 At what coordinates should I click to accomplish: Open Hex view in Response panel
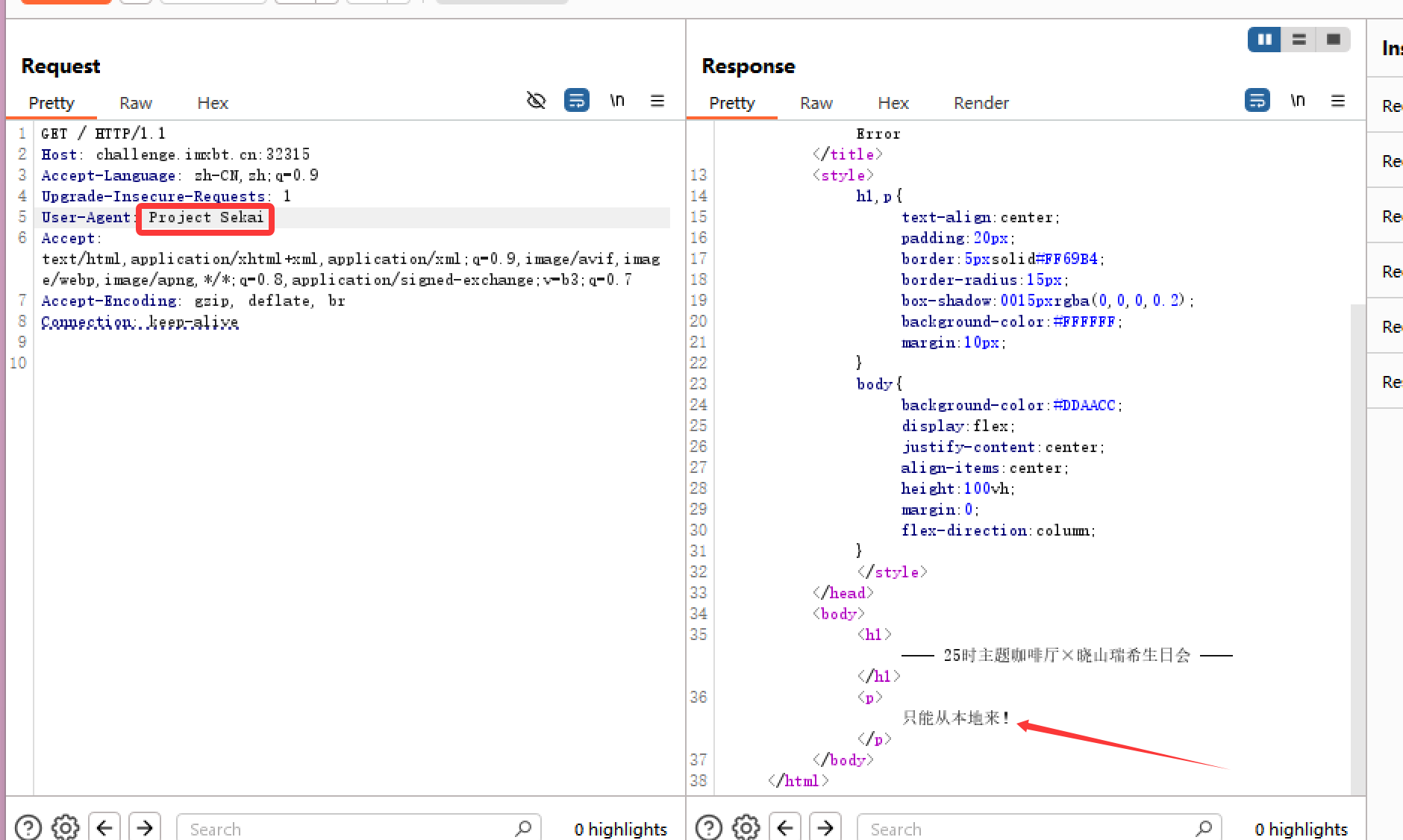pos(893,103)
